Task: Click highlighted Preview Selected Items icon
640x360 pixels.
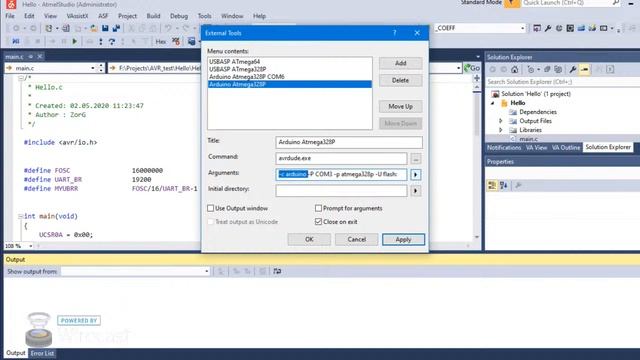Action: click(584, 70)
